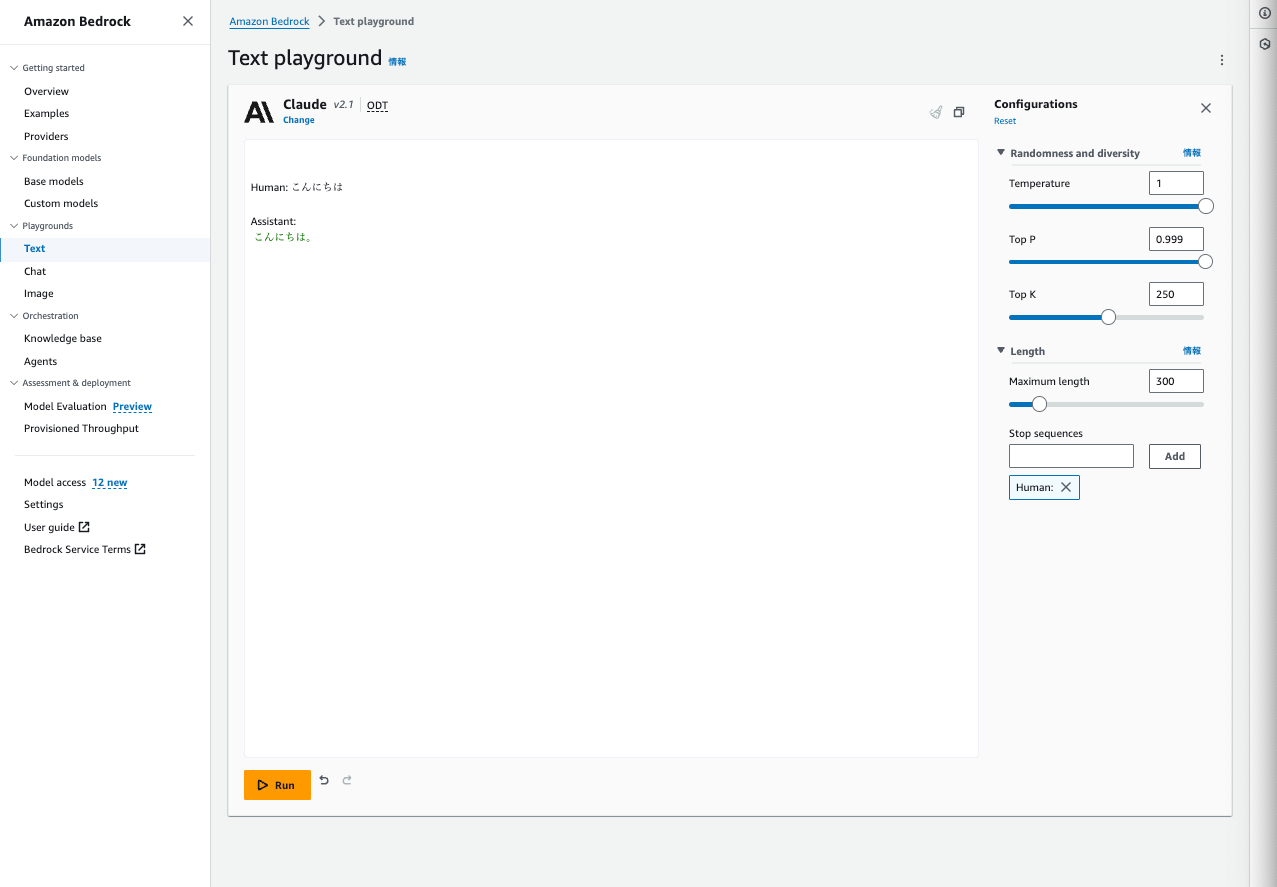Click the Anthropic logo next to Claude
The height and width of the screenshot is (887, 1277).
pyautogui.click(x=258, y=111)
